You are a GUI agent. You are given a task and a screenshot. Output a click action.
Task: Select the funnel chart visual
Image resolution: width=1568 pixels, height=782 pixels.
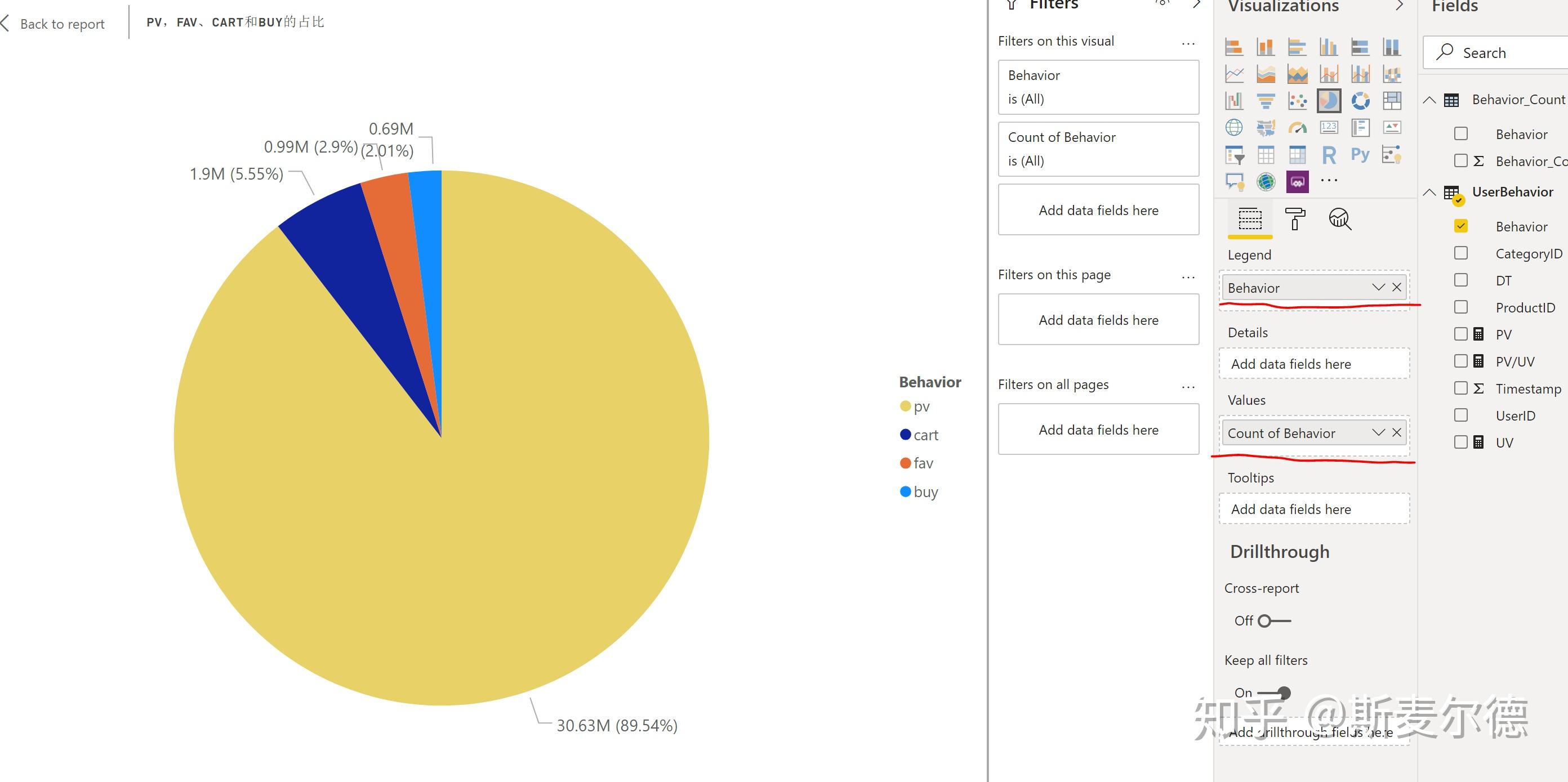pyautogui.click(x=1266, y=100)
